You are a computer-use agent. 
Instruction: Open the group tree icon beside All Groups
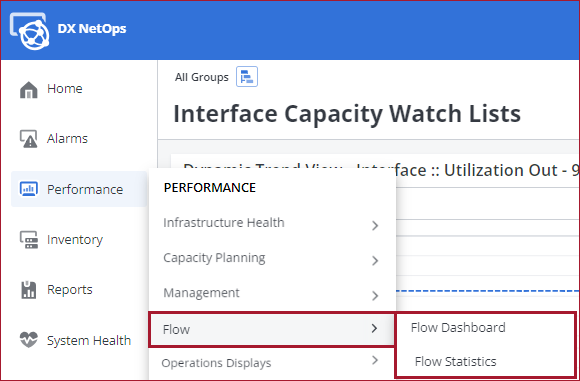click(247, 77)
